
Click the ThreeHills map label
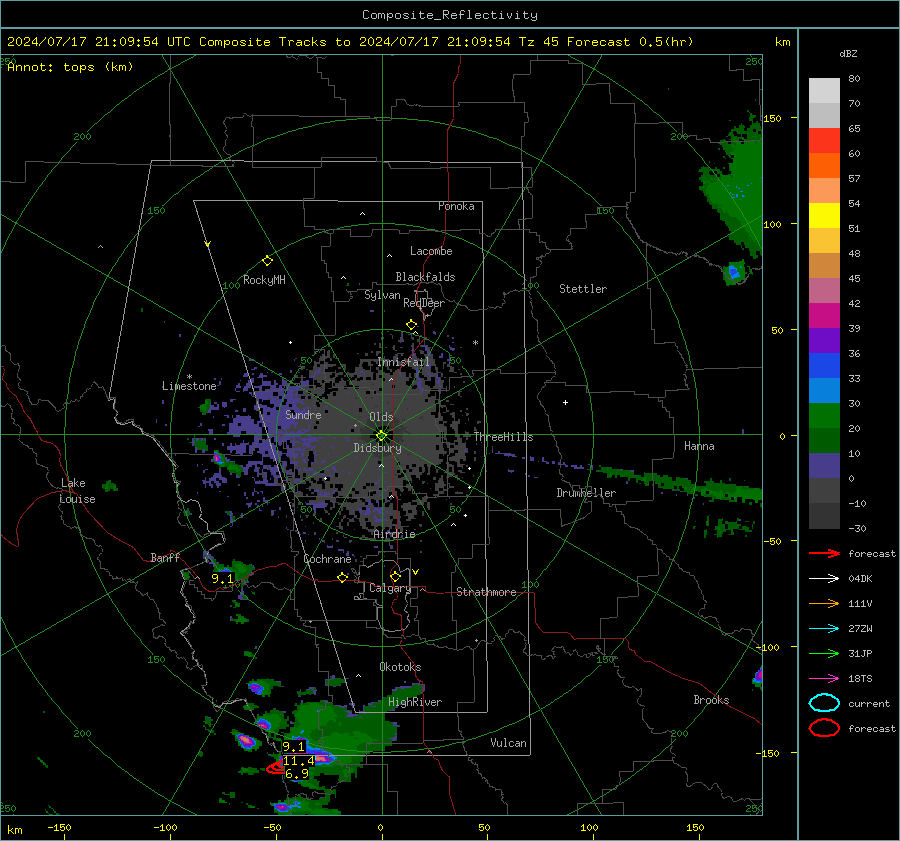click(x=503, y=437)
